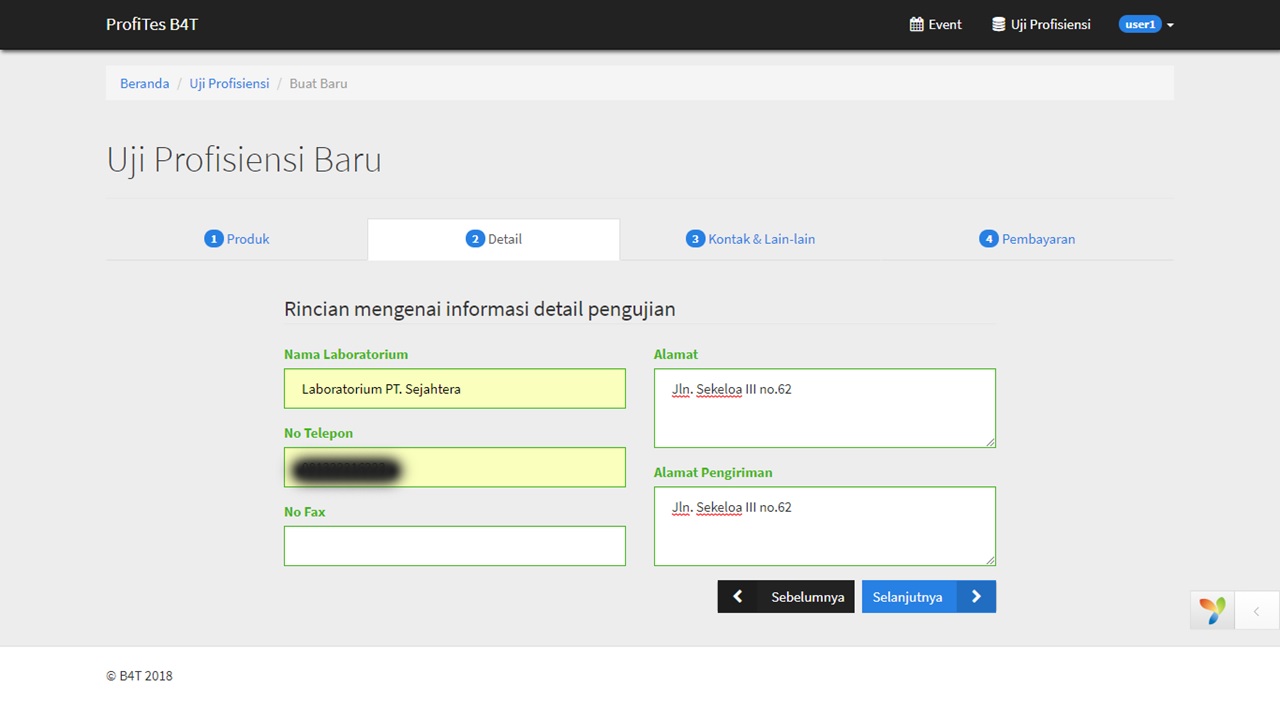Click the database icon beside Uji Profisiensi
Screen dimensions: 1280x702
(x=998, y=24)
